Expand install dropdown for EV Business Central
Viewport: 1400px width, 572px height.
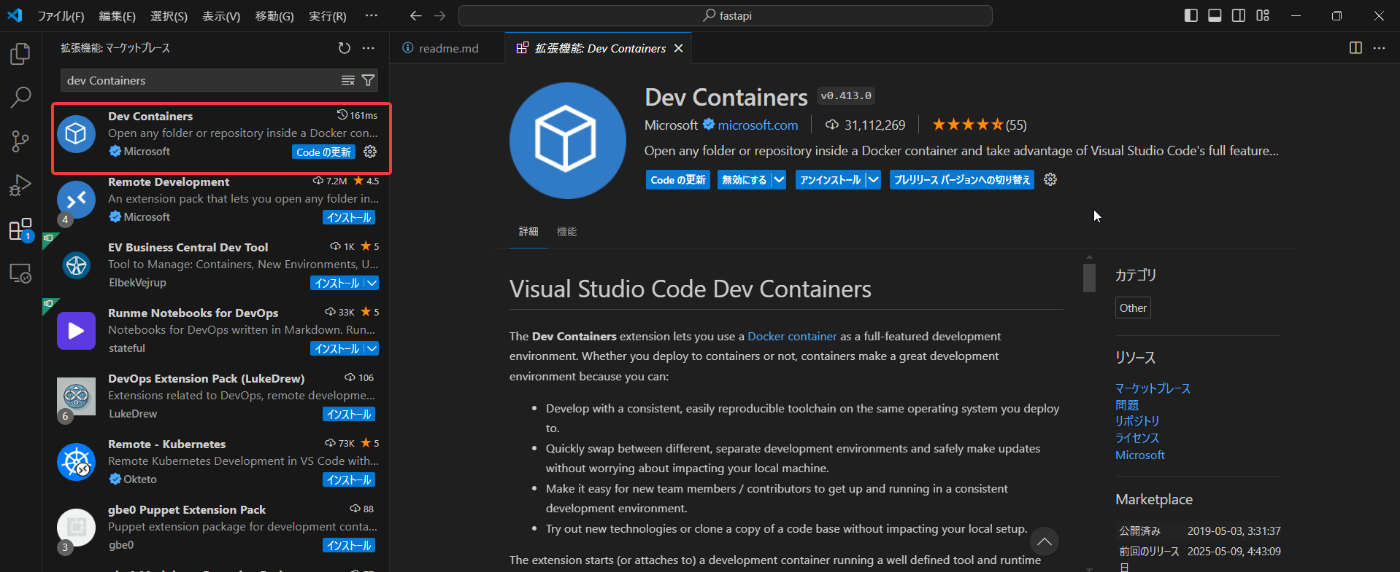coord(372,283)
